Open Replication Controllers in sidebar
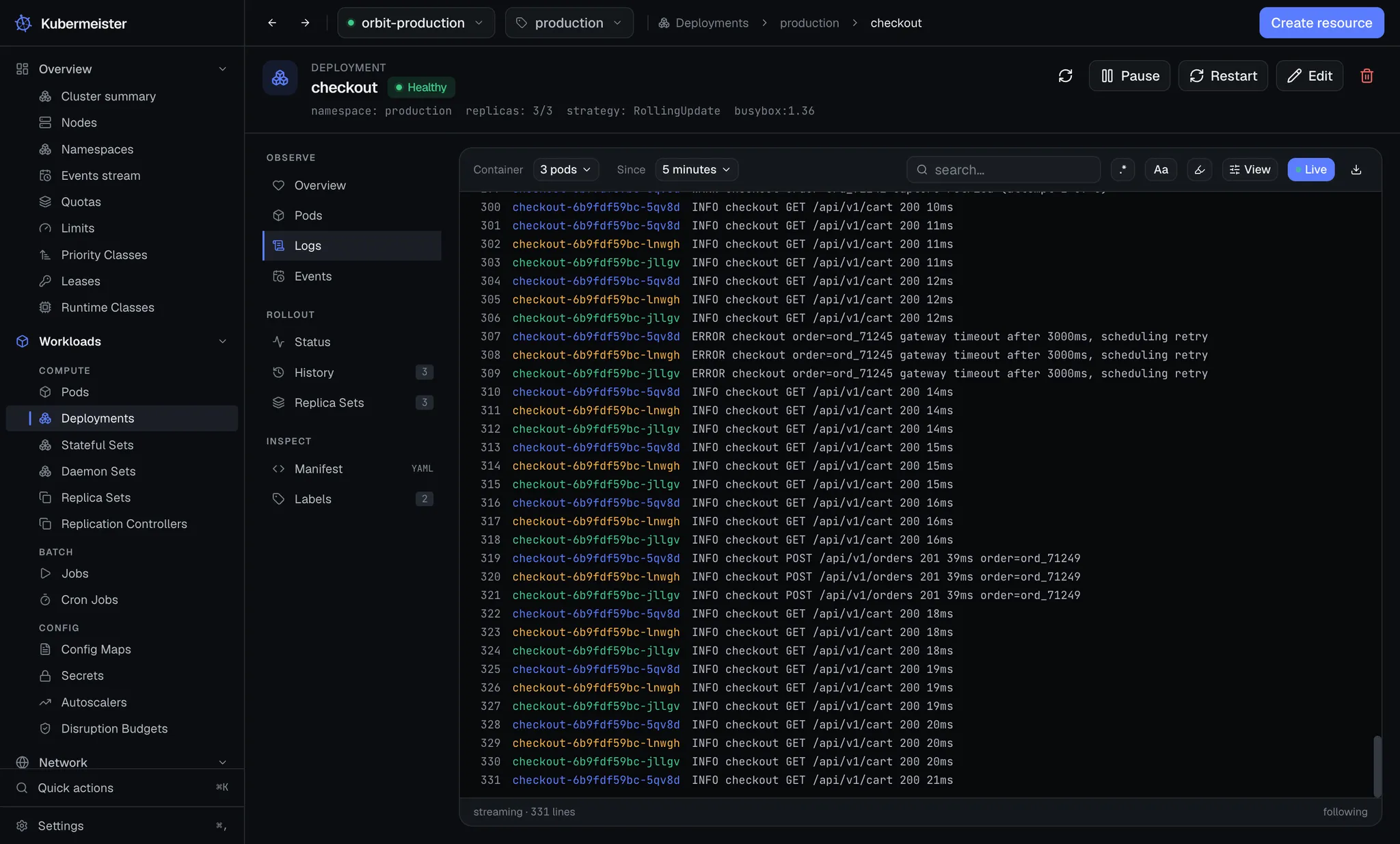 (122, 524)
